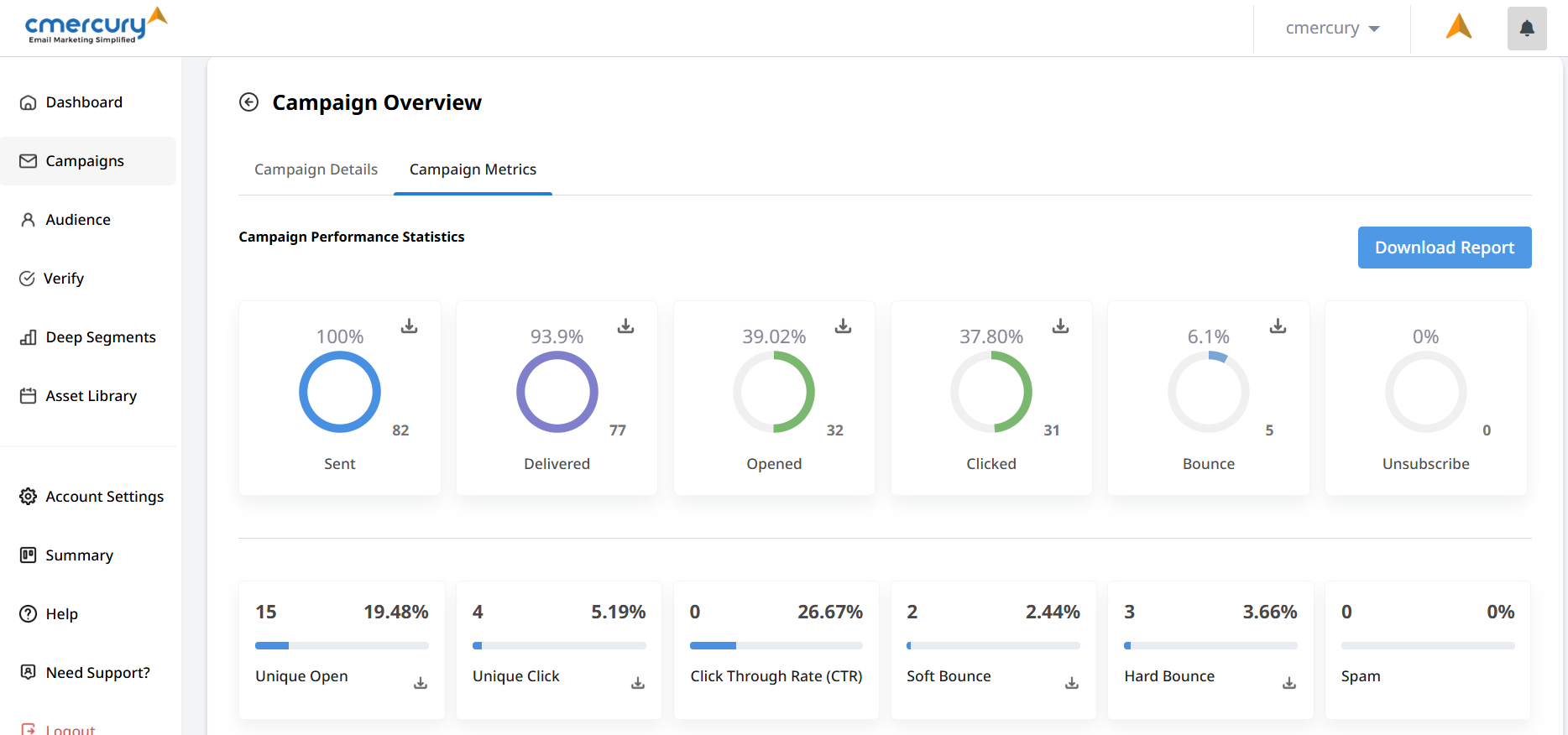Download the Hard Bounce data

click(x=1289, y=683)
